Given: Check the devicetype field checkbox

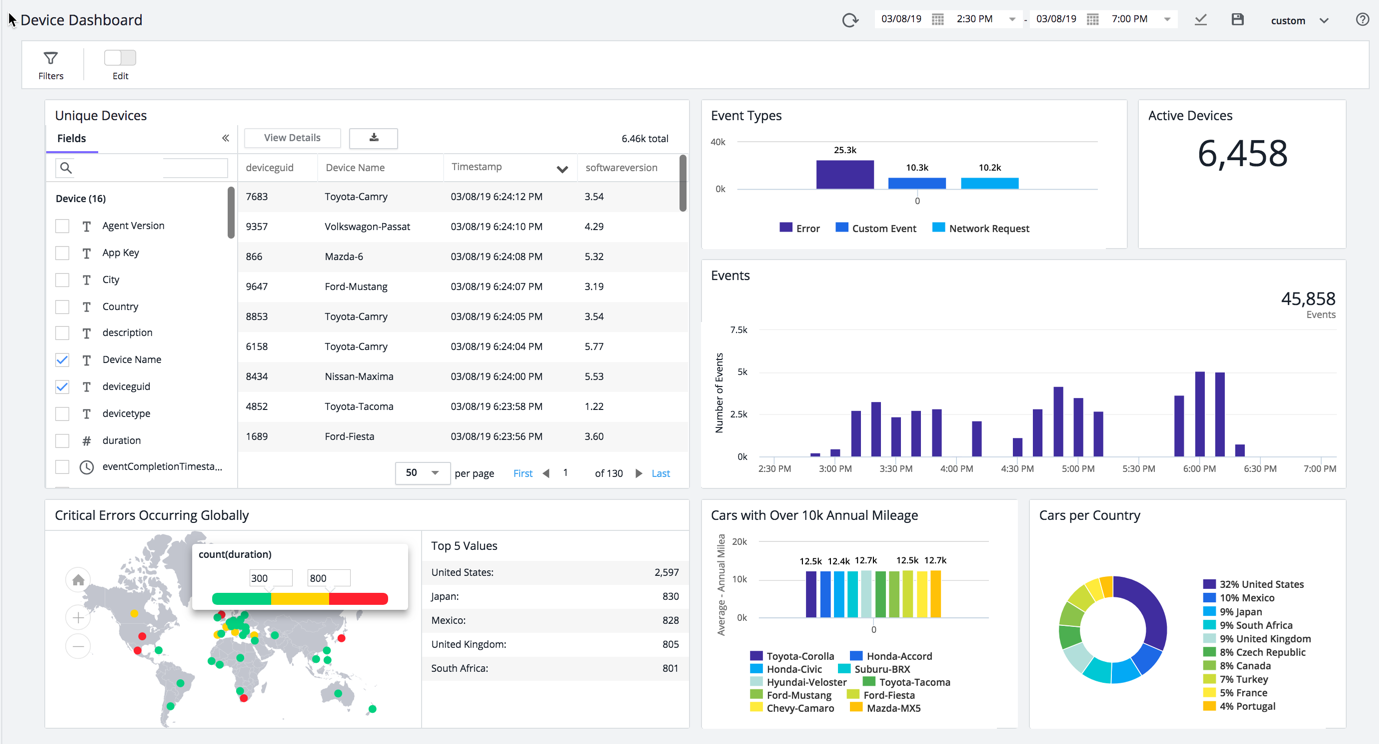Looking at the screenshot, I should (62, 413).
